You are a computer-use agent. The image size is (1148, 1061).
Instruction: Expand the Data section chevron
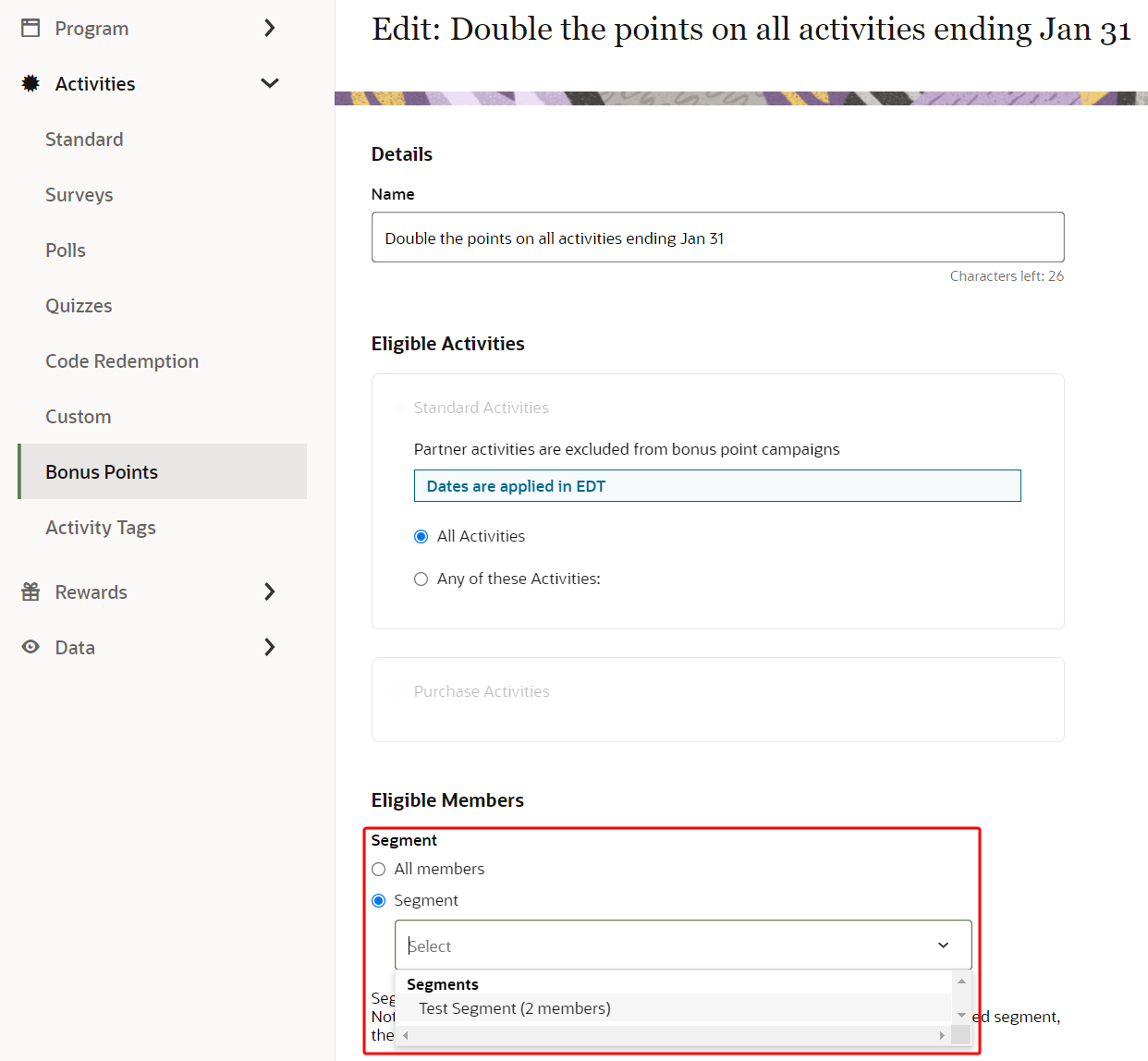point(269,647)
